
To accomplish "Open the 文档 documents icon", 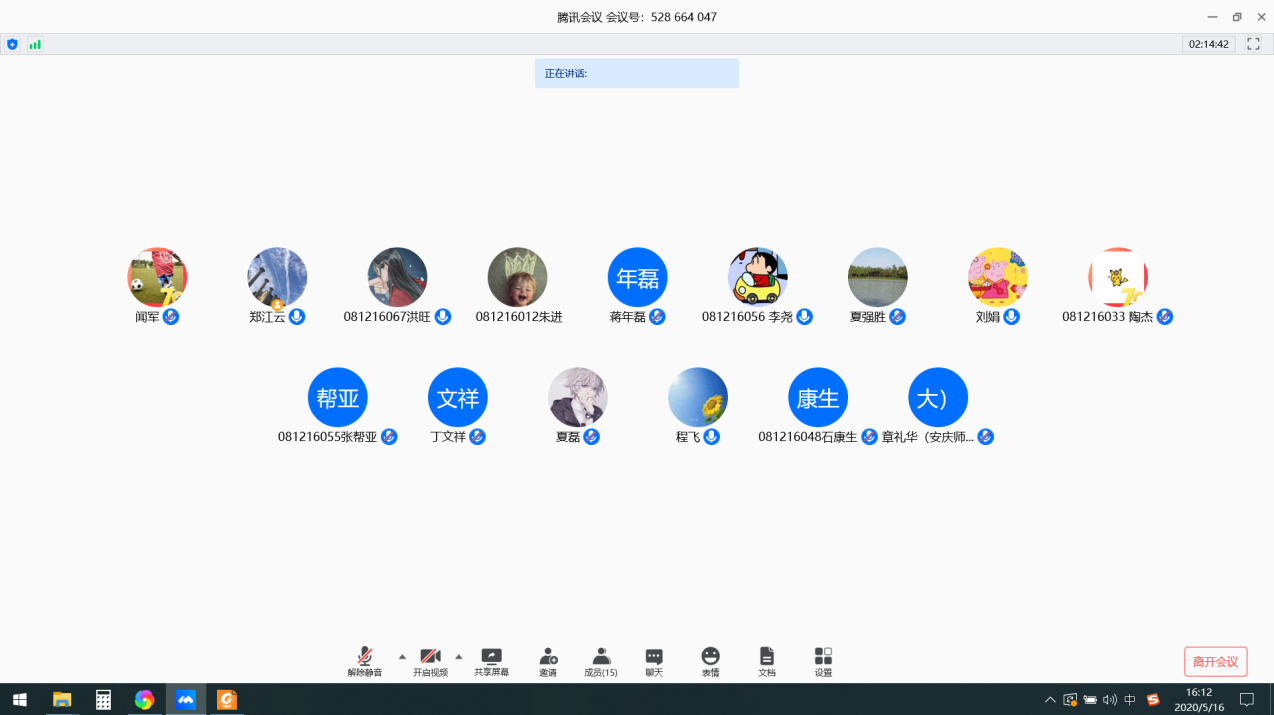I will [x=767, y=660].
